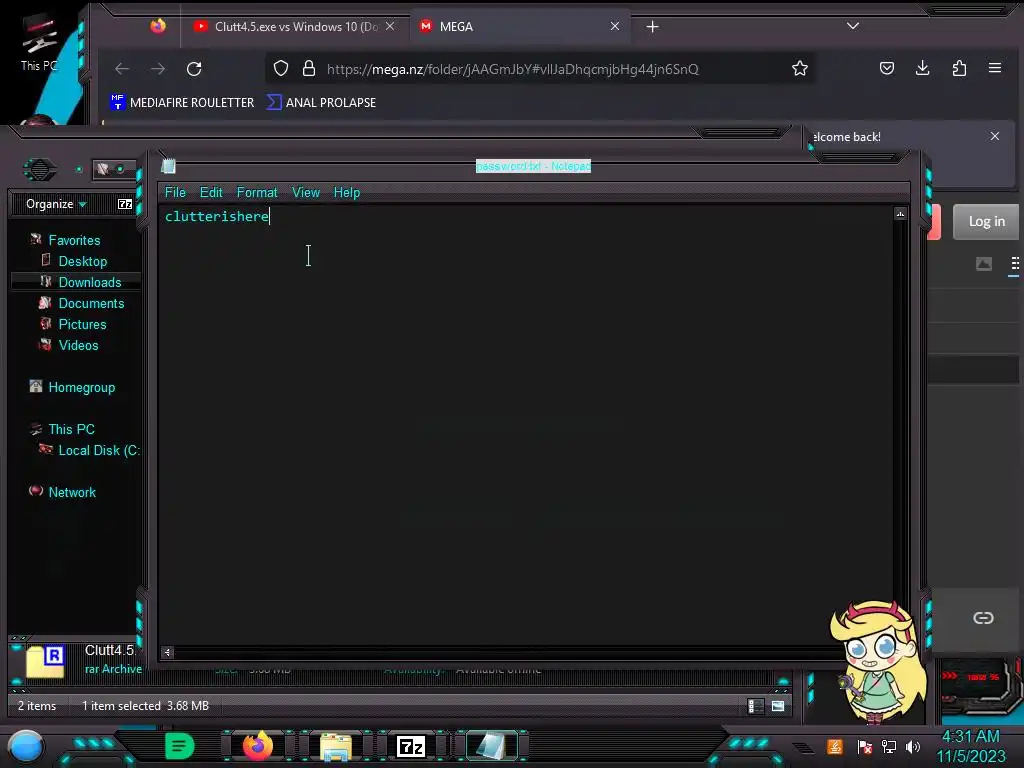
Task: Click the Star Butterfly desktop mascot
Action: [x=878, y=661]
